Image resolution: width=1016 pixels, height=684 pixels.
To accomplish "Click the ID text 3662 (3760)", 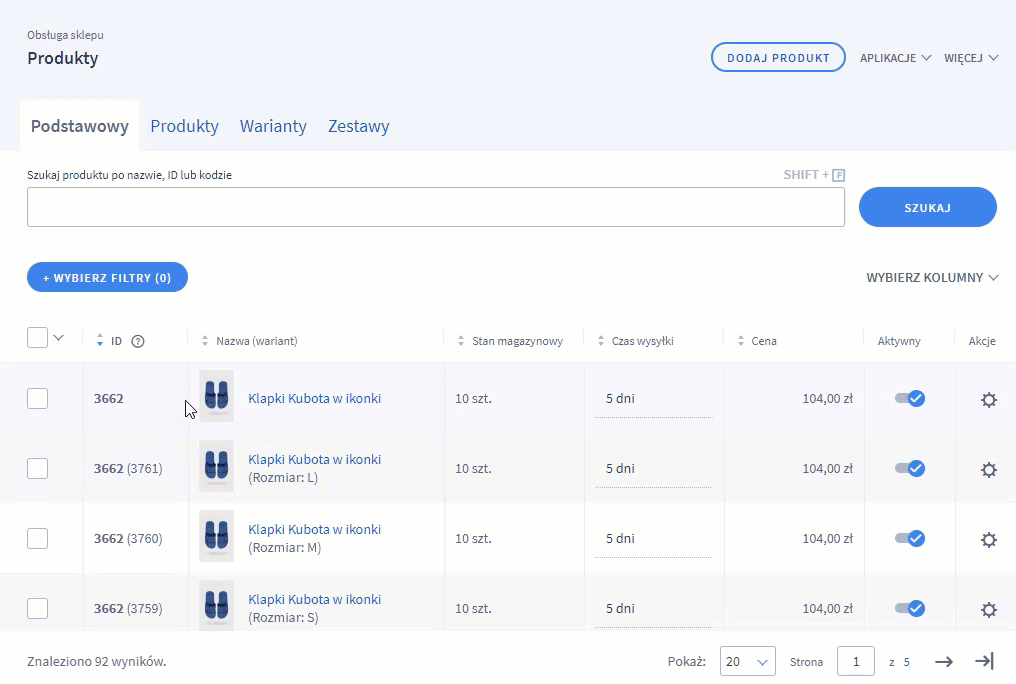I will pos(128,538).
